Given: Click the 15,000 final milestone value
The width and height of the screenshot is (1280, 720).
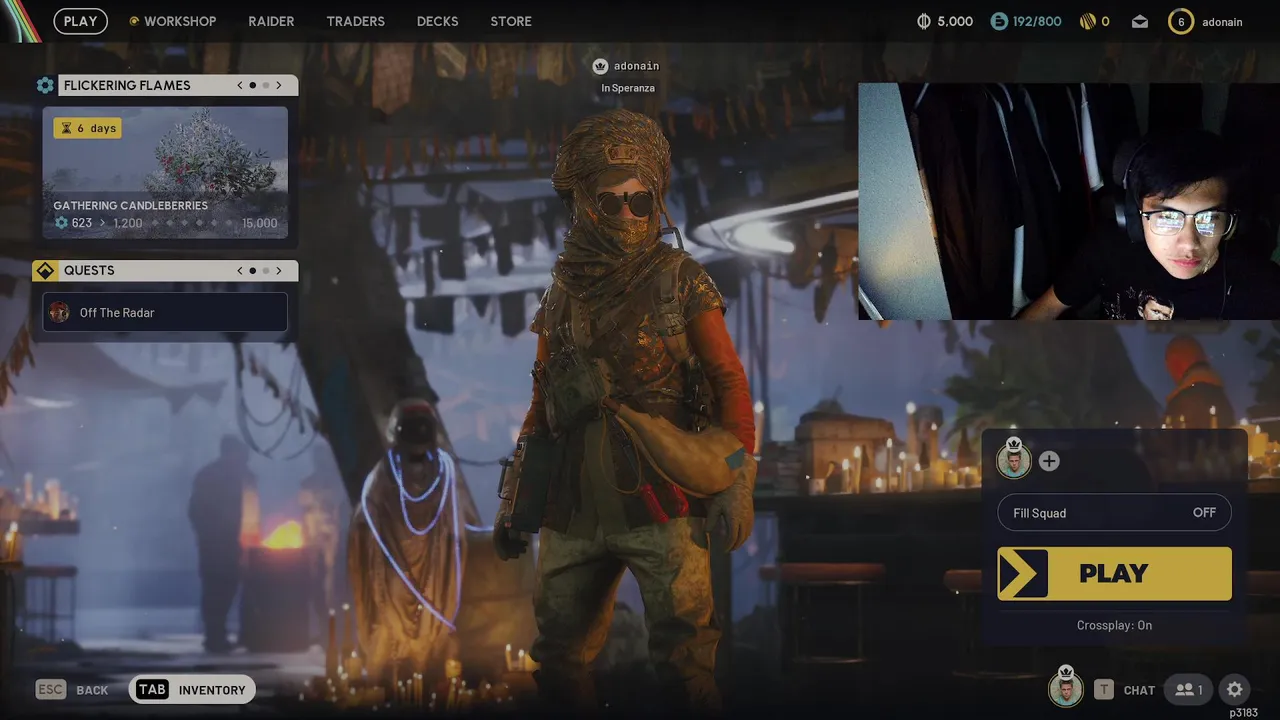Looking at the screenshot, I should click(260, 223).
